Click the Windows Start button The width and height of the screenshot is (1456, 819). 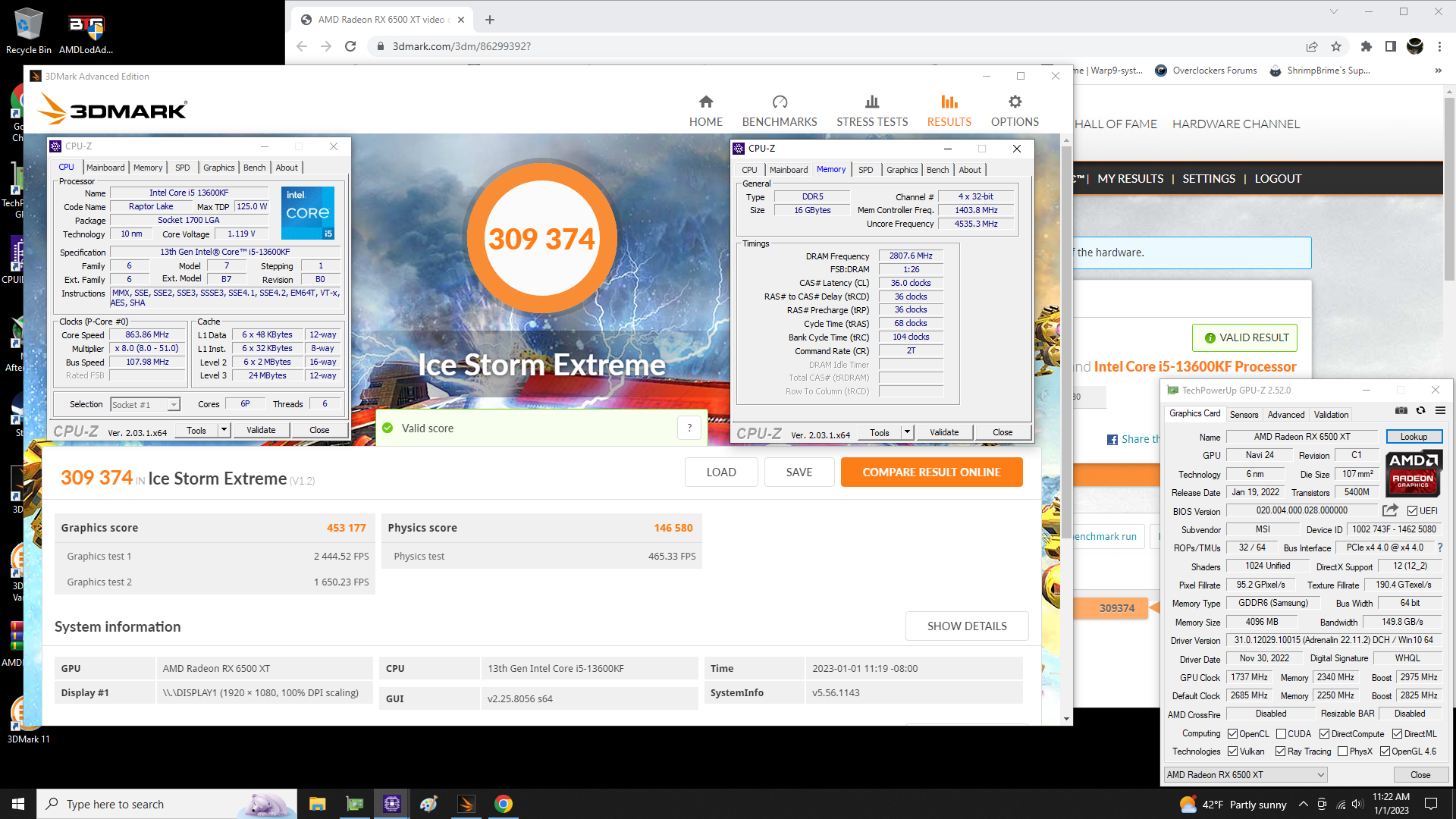click(x=18, y=804)
